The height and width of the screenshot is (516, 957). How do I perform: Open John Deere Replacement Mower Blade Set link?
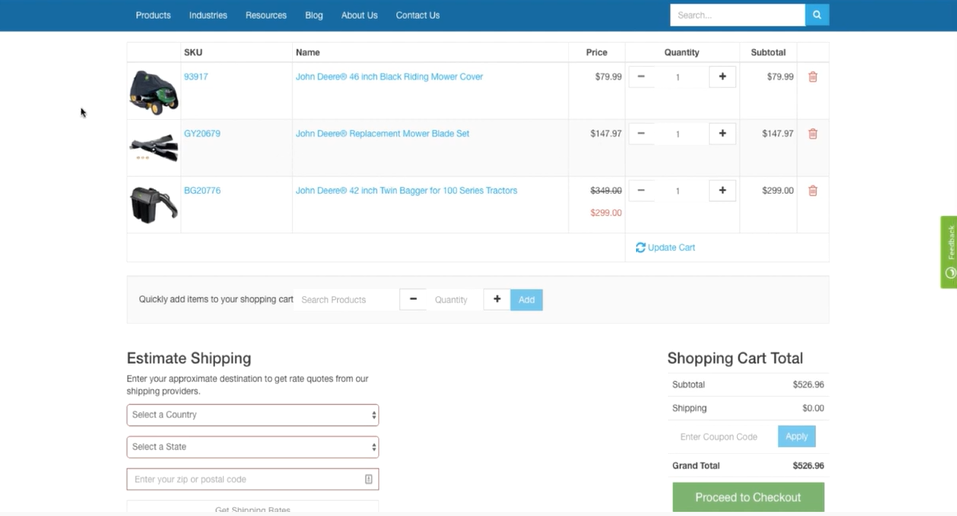click(x=383, y=134)
